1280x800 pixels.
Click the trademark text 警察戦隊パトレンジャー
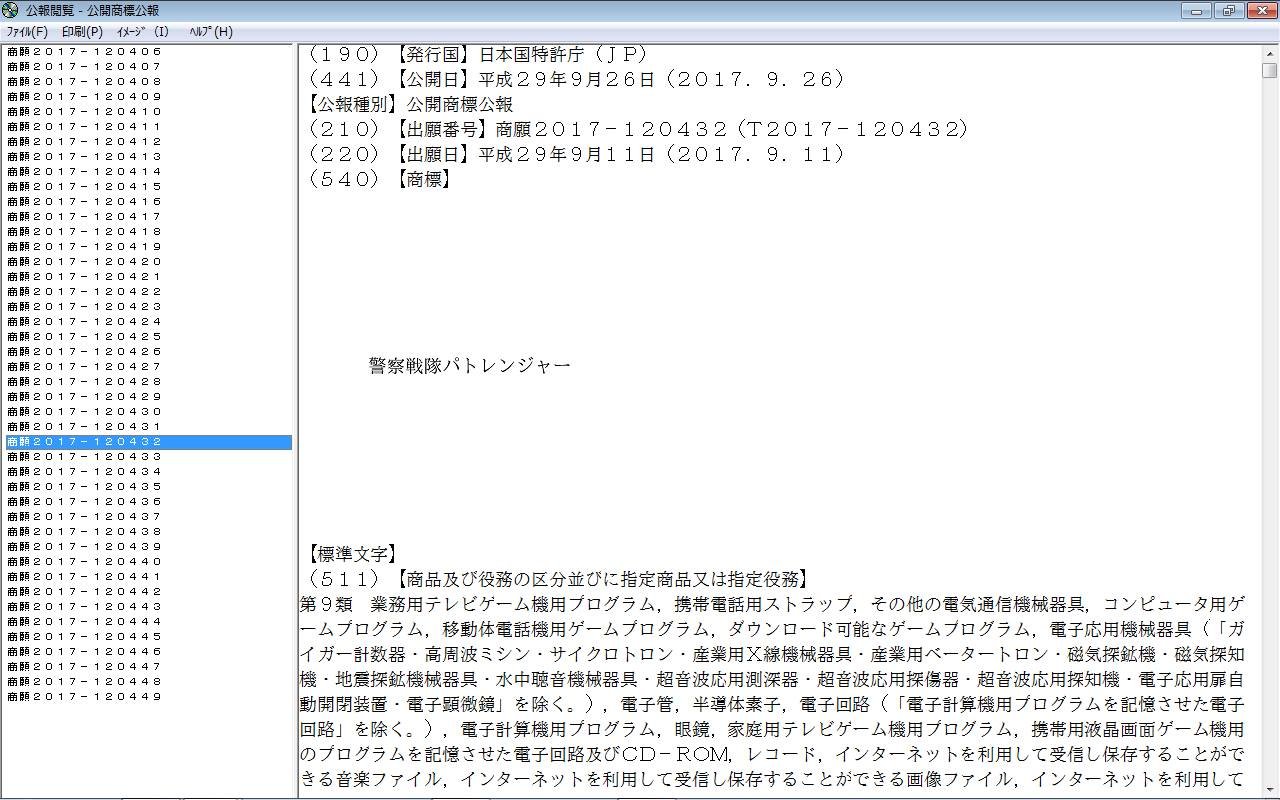(x=470, y=366)
